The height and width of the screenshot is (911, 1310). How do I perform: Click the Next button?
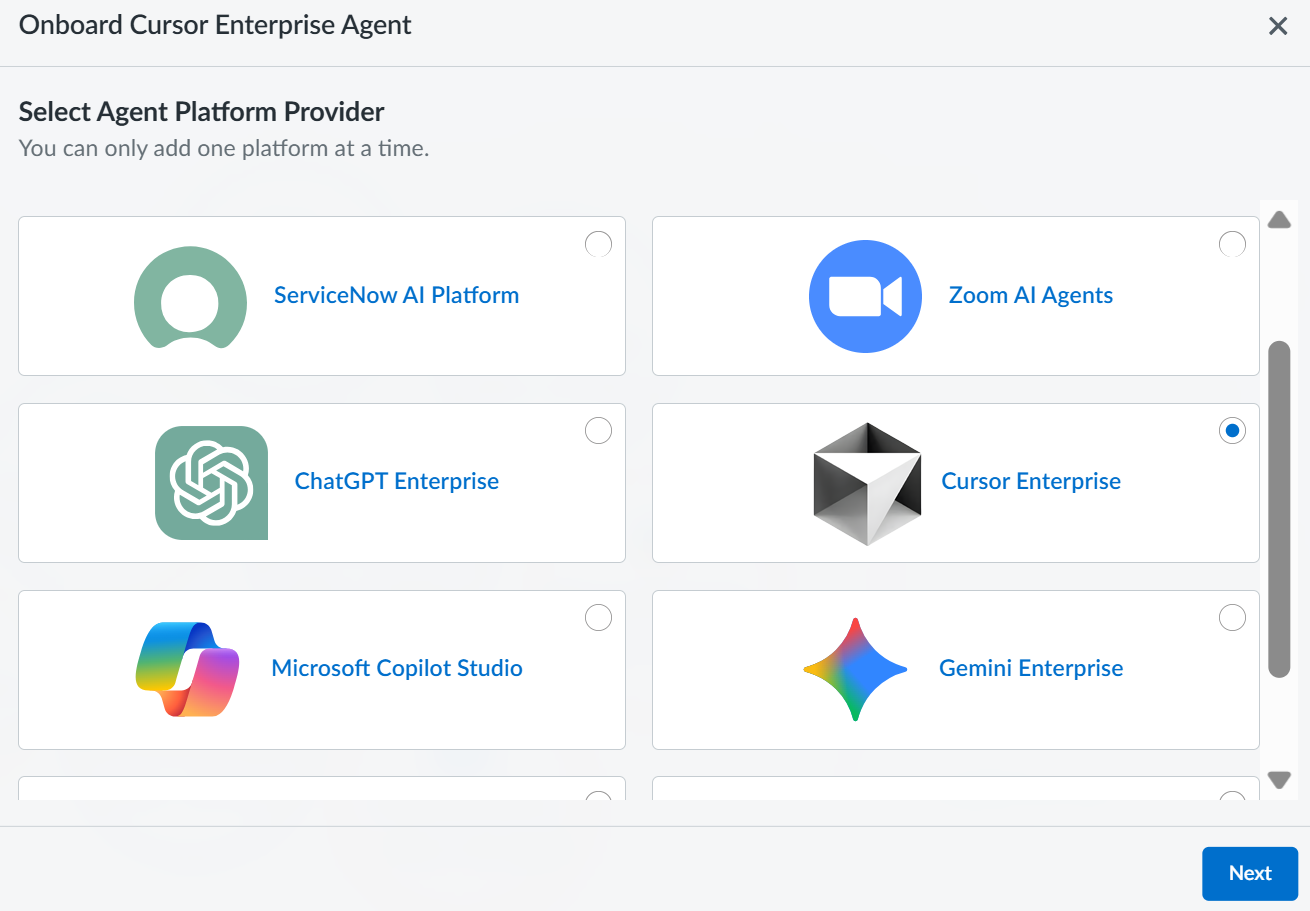tap(1249, 873)
